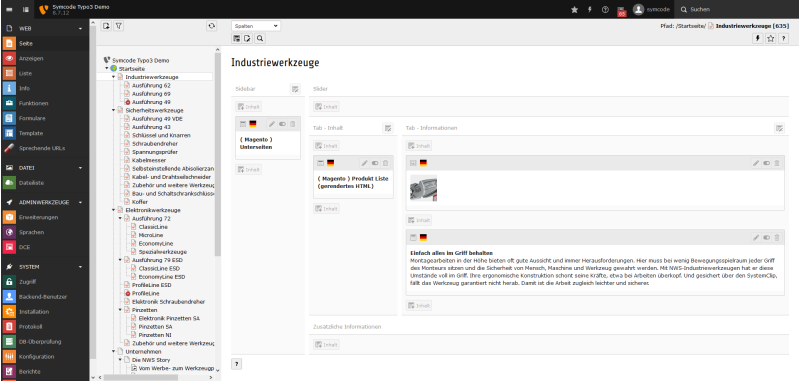Edit the Magento Unterseiten content element
This screenshot has height=381, width=800.
click(x=272, y=124)
